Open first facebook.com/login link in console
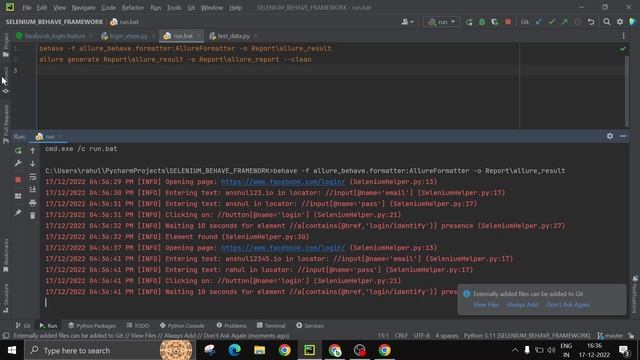The image size is (640, 360). [x=283, y=182]
